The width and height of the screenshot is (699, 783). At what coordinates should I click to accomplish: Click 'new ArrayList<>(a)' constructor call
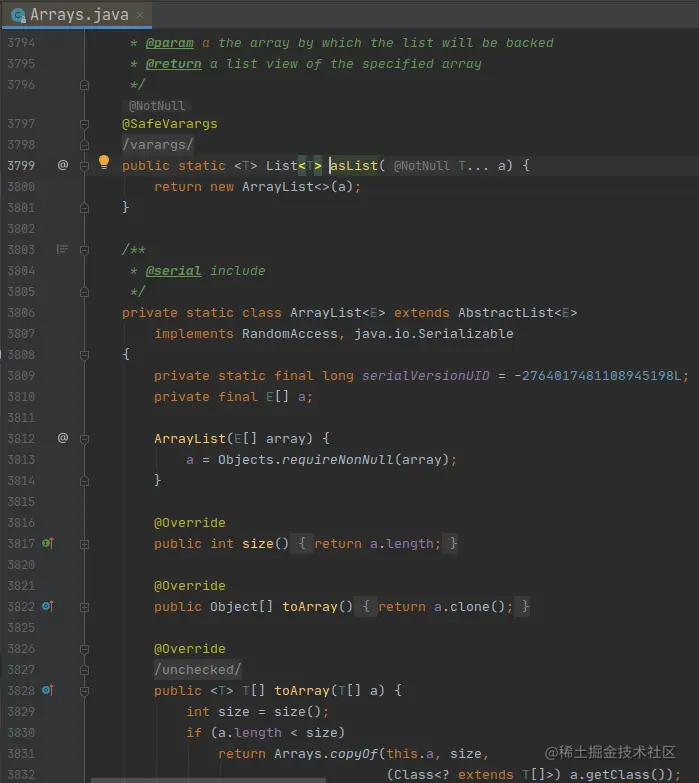click(281, 187)
